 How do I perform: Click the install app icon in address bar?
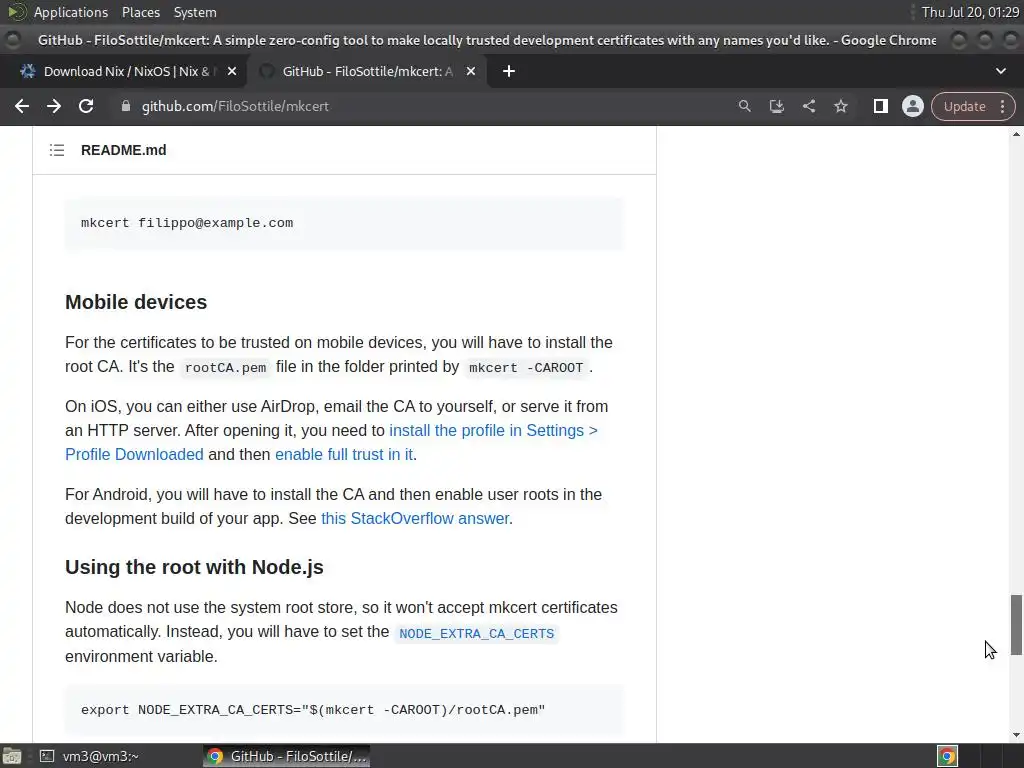click(x=776, y=106)
